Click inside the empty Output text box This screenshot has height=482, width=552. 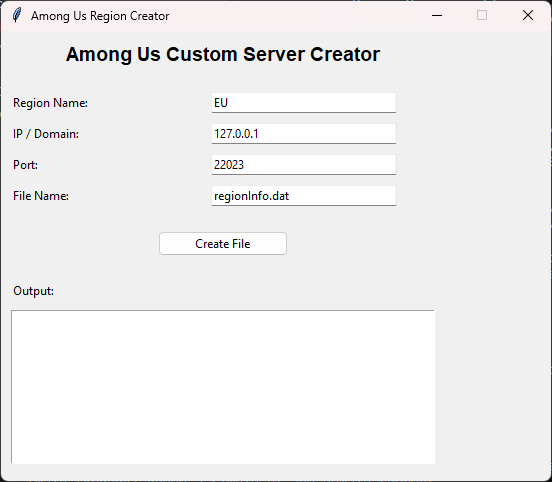pyautogui.click(x=223, y=387)
